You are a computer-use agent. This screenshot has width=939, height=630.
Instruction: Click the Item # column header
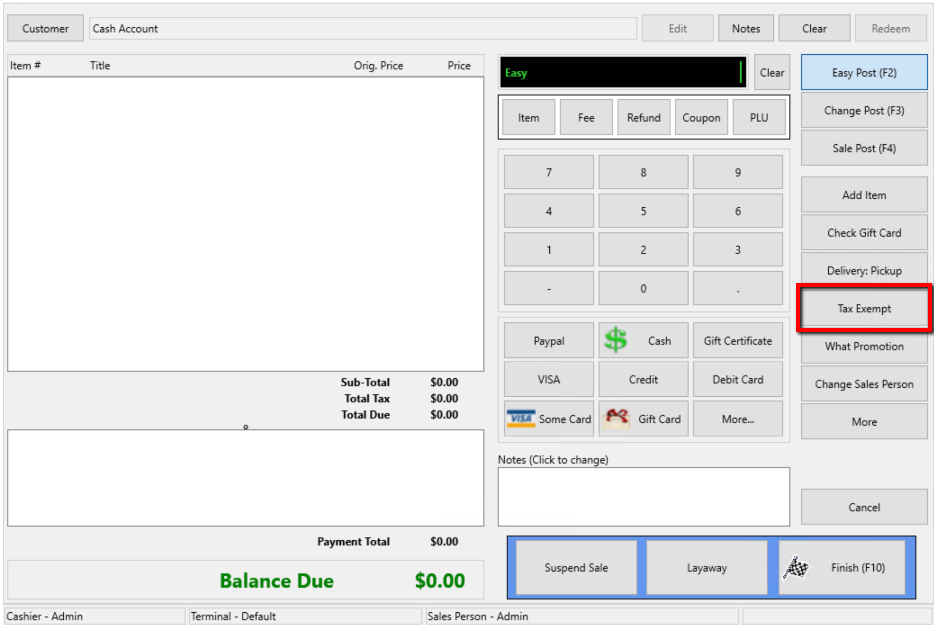pyautogui.click(x=25, y=65)
